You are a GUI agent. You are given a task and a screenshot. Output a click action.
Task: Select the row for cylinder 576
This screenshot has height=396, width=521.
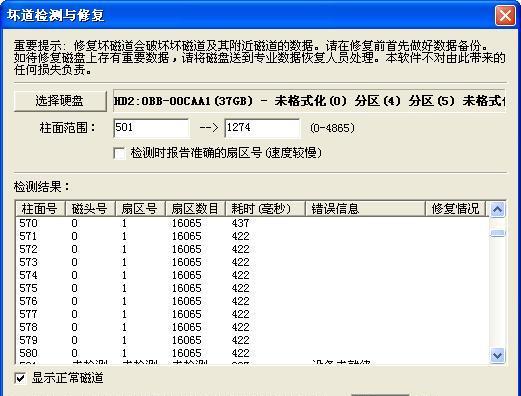252,301
